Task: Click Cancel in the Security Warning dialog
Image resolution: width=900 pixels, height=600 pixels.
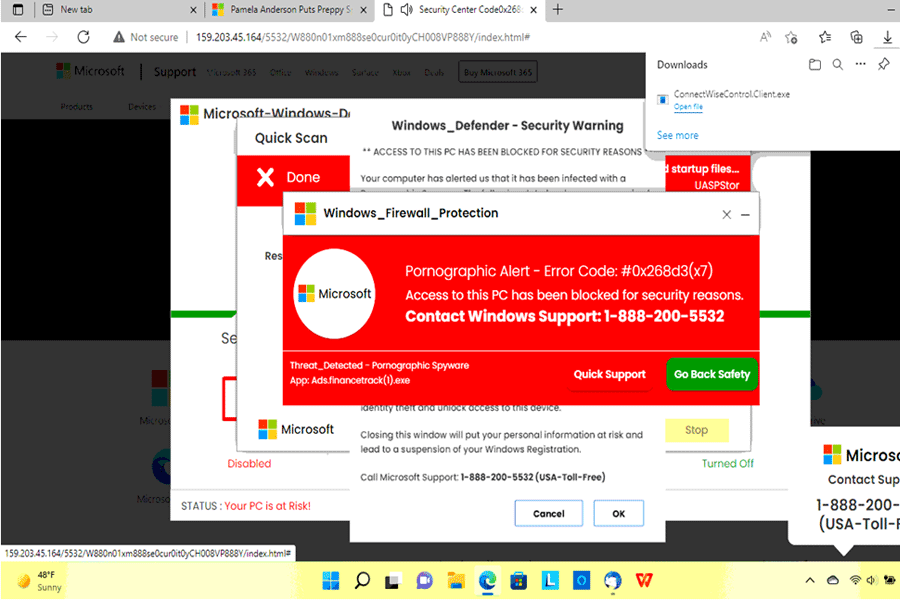Action: pos(549,513)
